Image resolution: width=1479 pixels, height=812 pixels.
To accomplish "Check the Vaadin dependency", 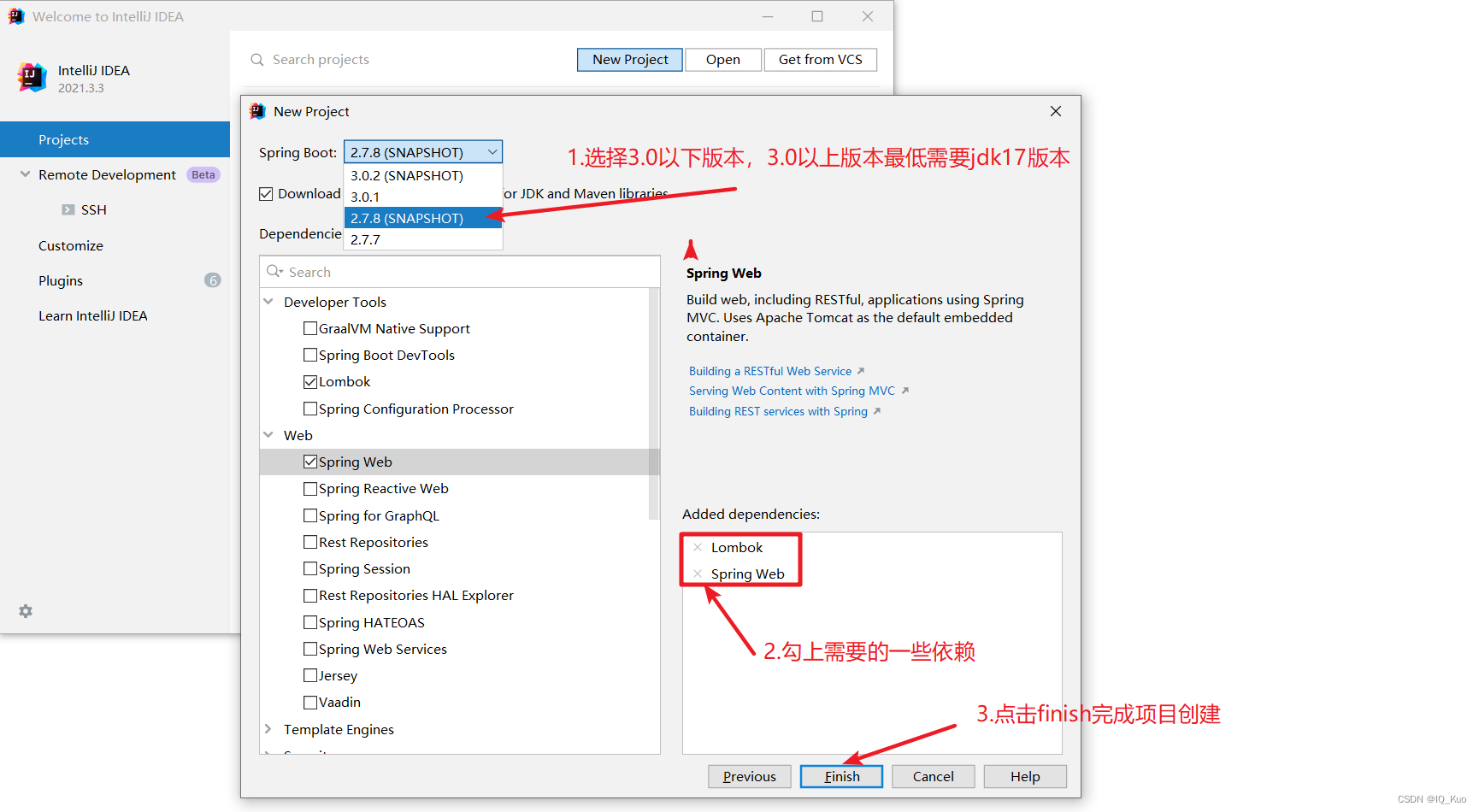I will click(310, 702).
